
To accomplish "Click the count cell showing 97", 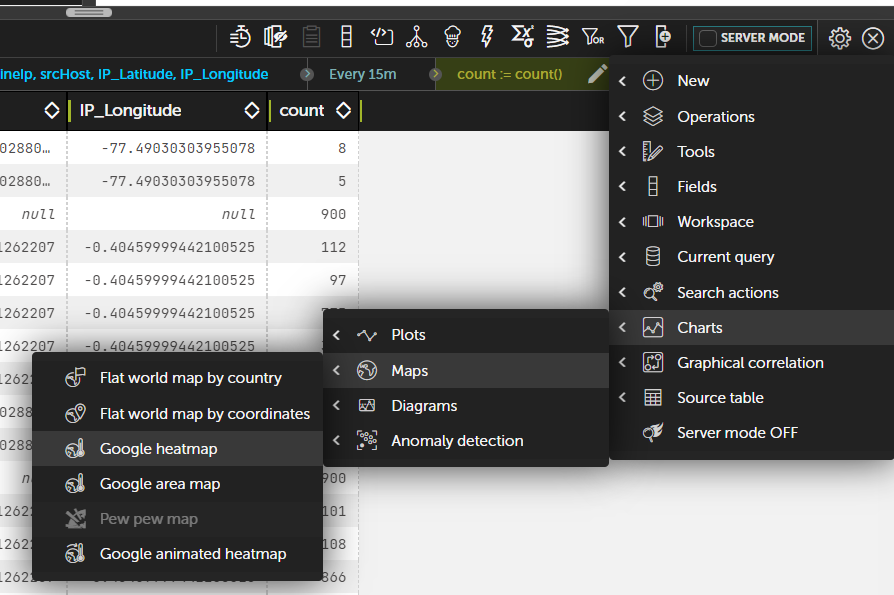I will (x=313, y=280).
